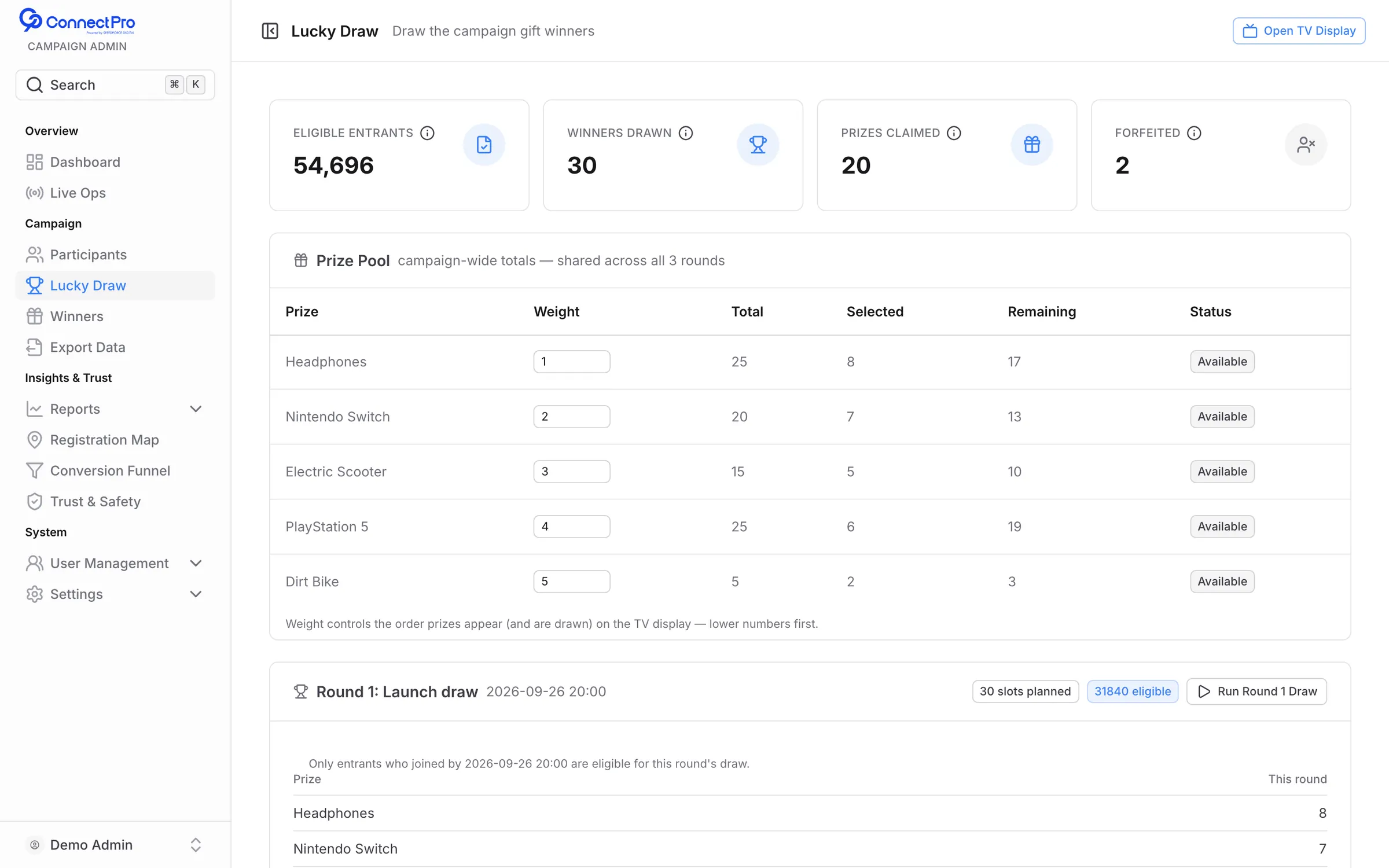Click the Dirt Bike Available status badge
The height and width of the screenshot is (868, 1389).
tap(1222, 582)
